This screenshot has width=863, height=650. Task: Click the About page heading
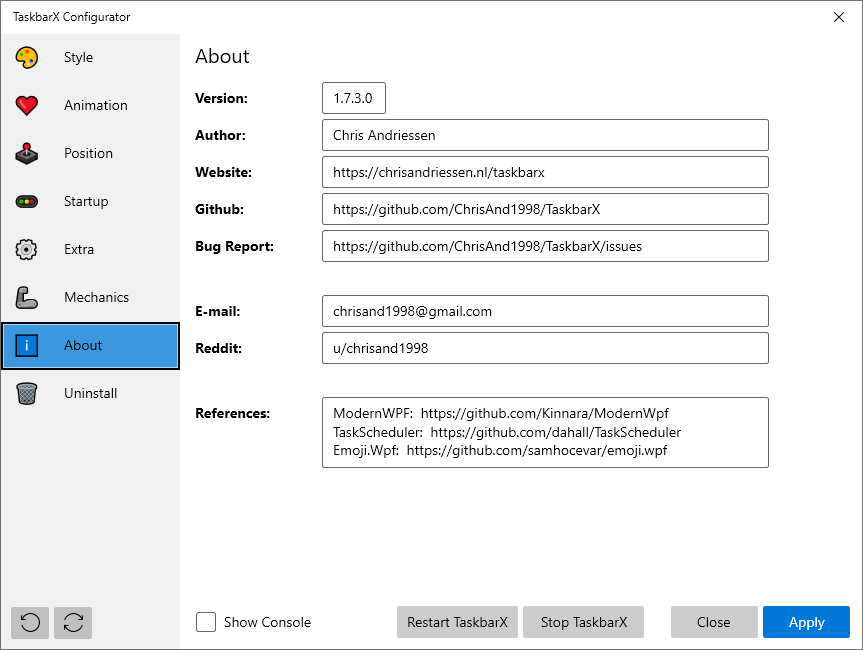click(x=222, y=56)
